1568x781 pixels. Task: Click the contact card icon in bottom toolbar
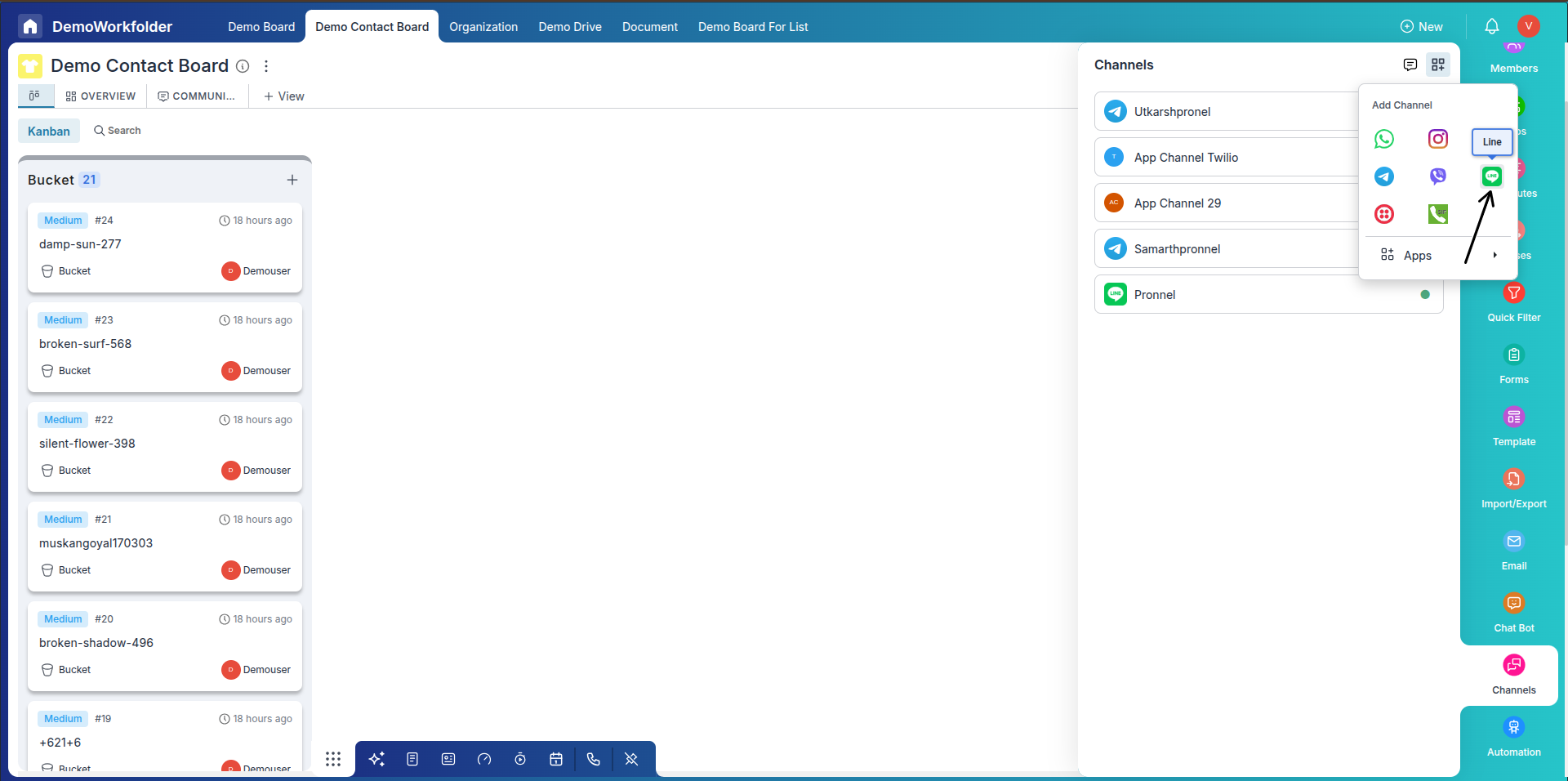pyautogui.click(x=448, y=759)
